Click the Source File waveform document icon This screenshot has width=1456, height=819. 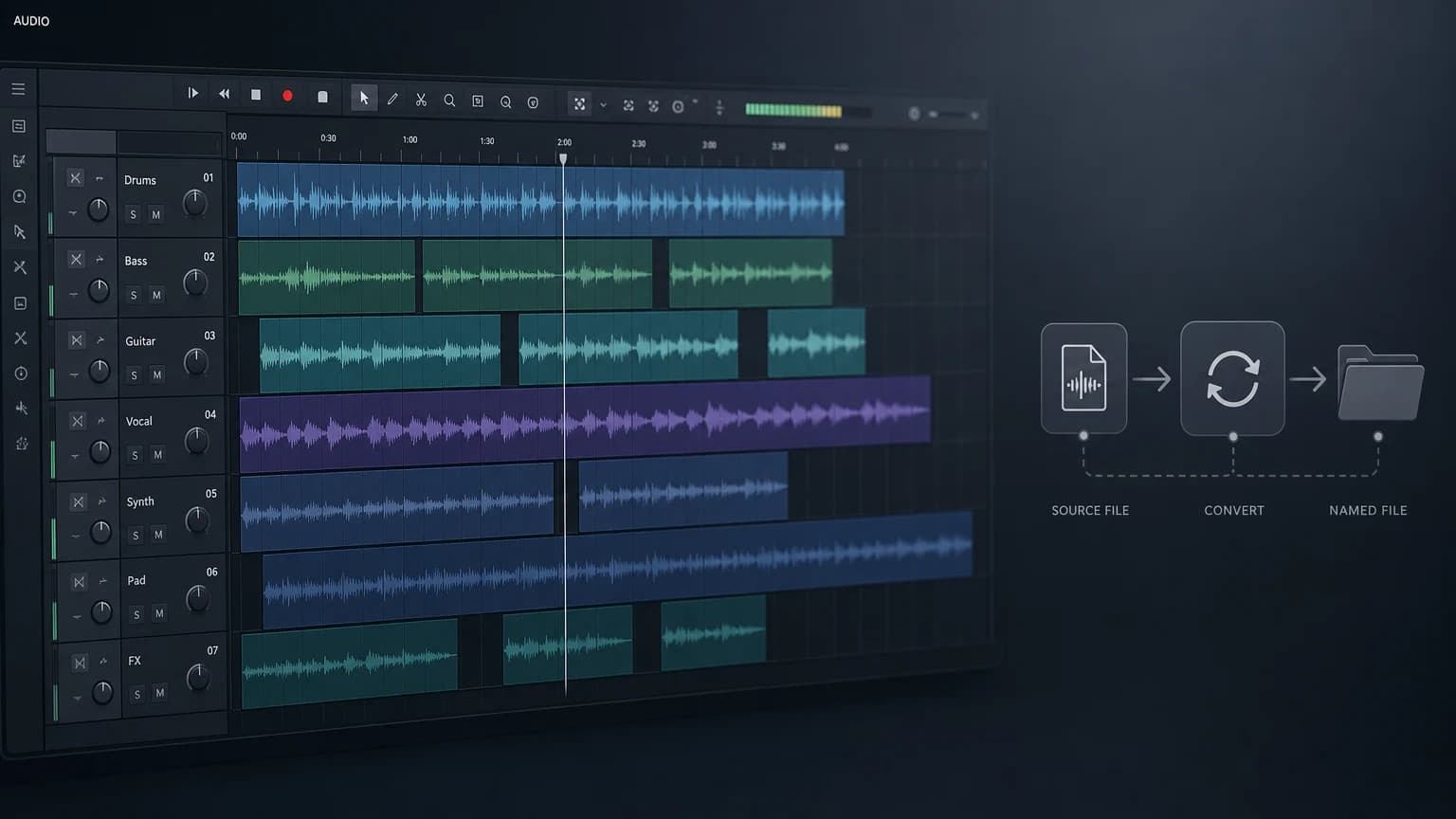(1083, 378)
